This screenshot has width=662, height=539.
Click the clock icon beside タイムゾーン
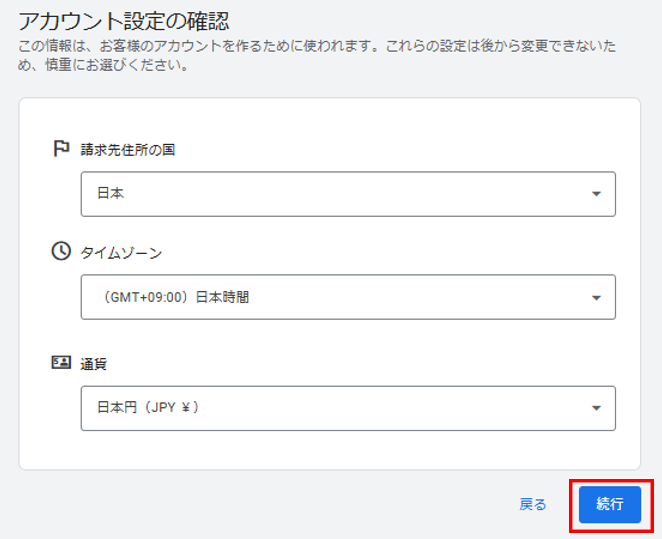coord(61,252)
